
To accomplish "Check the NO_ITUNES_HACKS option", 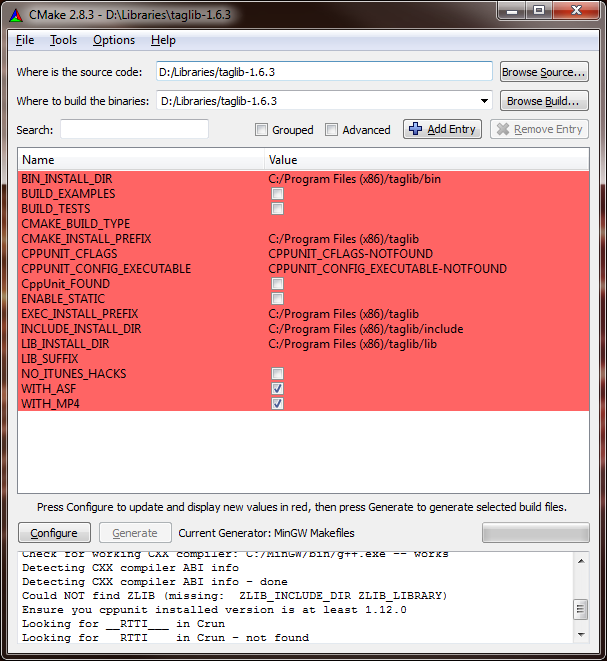I will point(277,373).
